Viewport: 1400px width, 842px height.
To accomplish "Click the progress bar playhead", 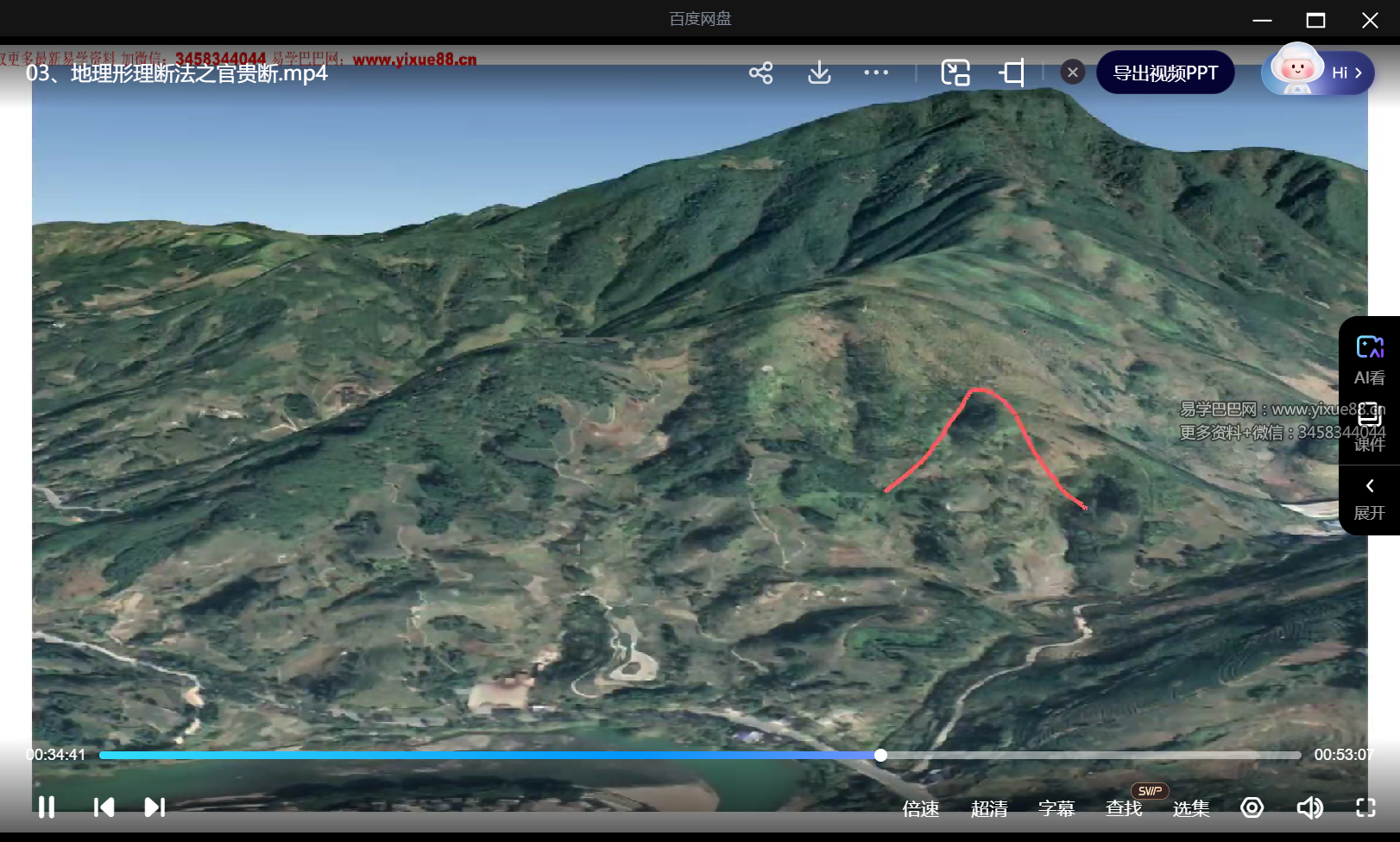I will coord(880,755).
